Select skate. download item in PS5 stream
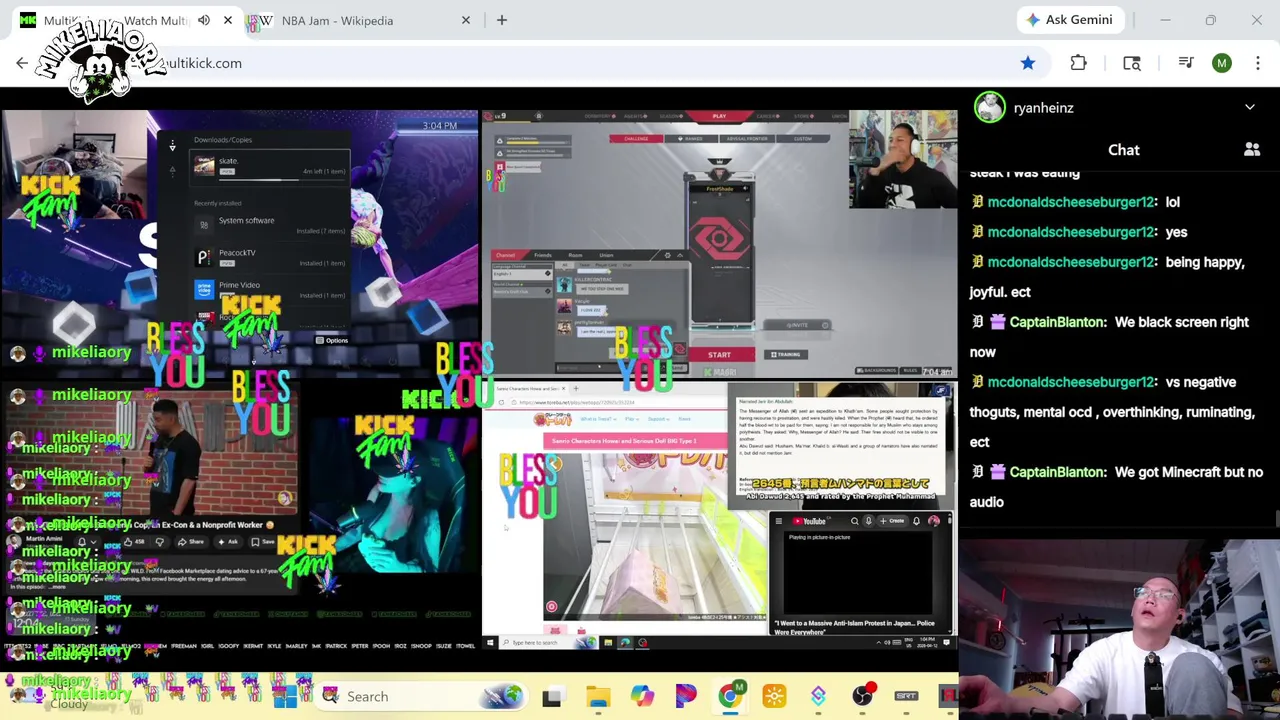This screenshot has height=720, width=1280. point(270,167)
